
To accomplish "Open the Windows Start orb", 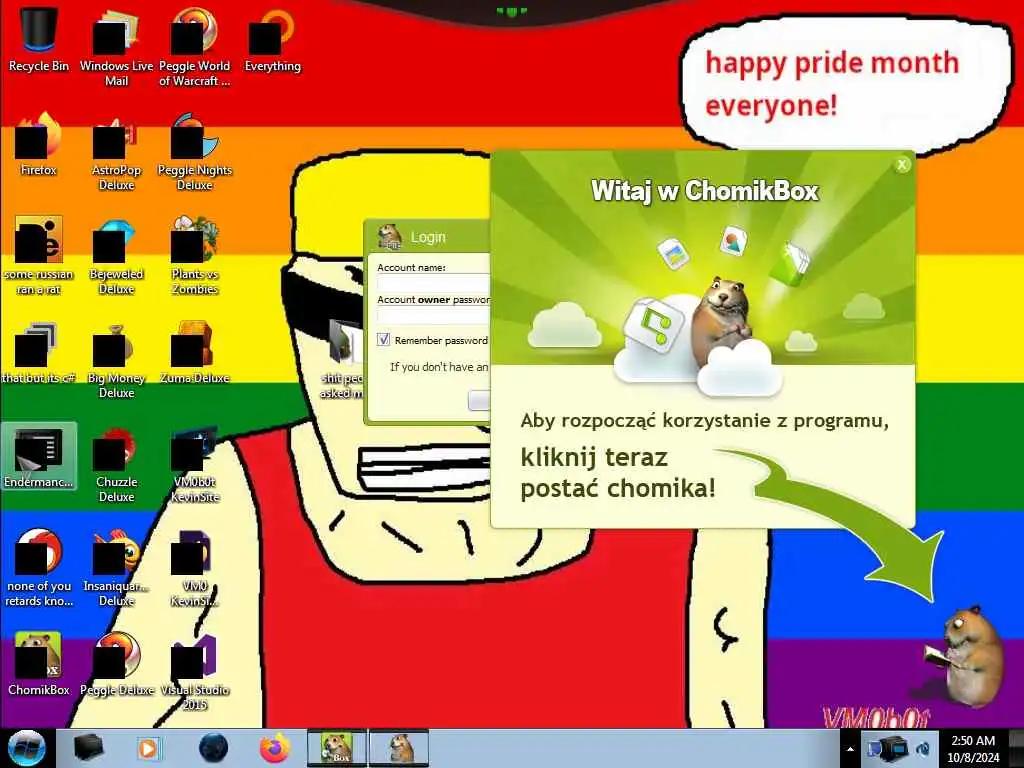I will tap(26, 748).
